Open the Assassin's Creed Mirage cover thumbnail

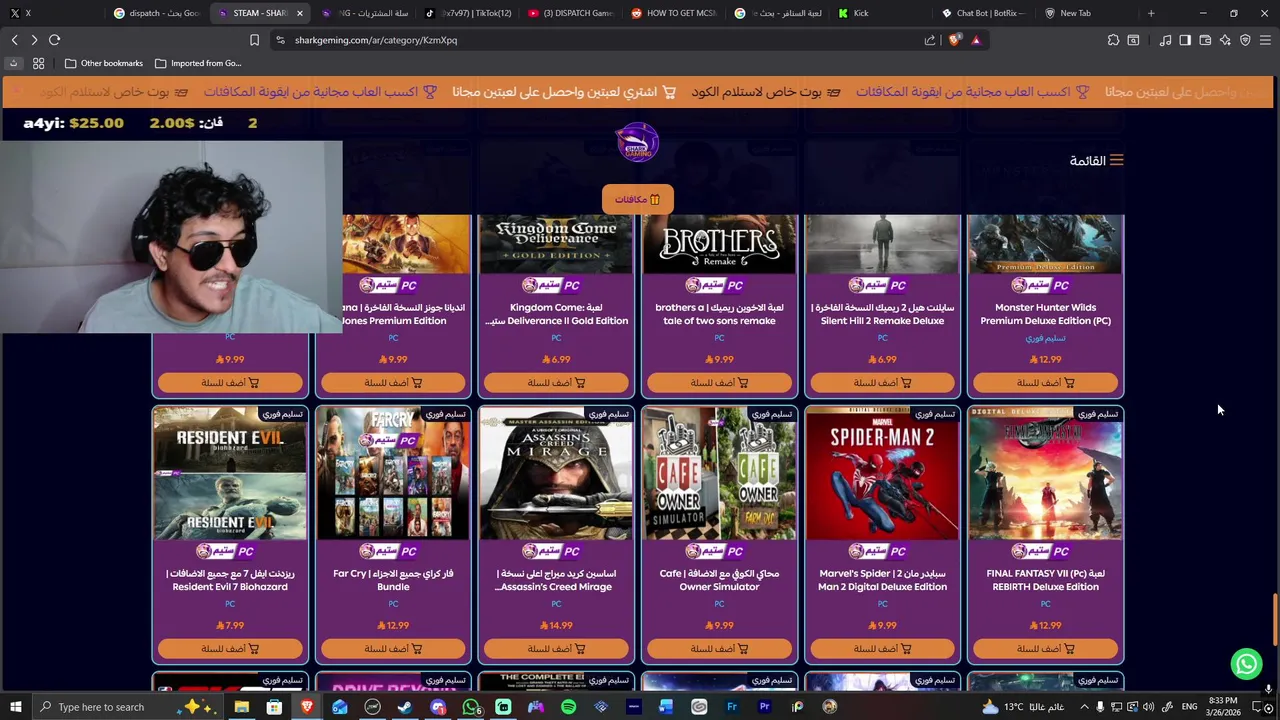(x=556, y=473)
